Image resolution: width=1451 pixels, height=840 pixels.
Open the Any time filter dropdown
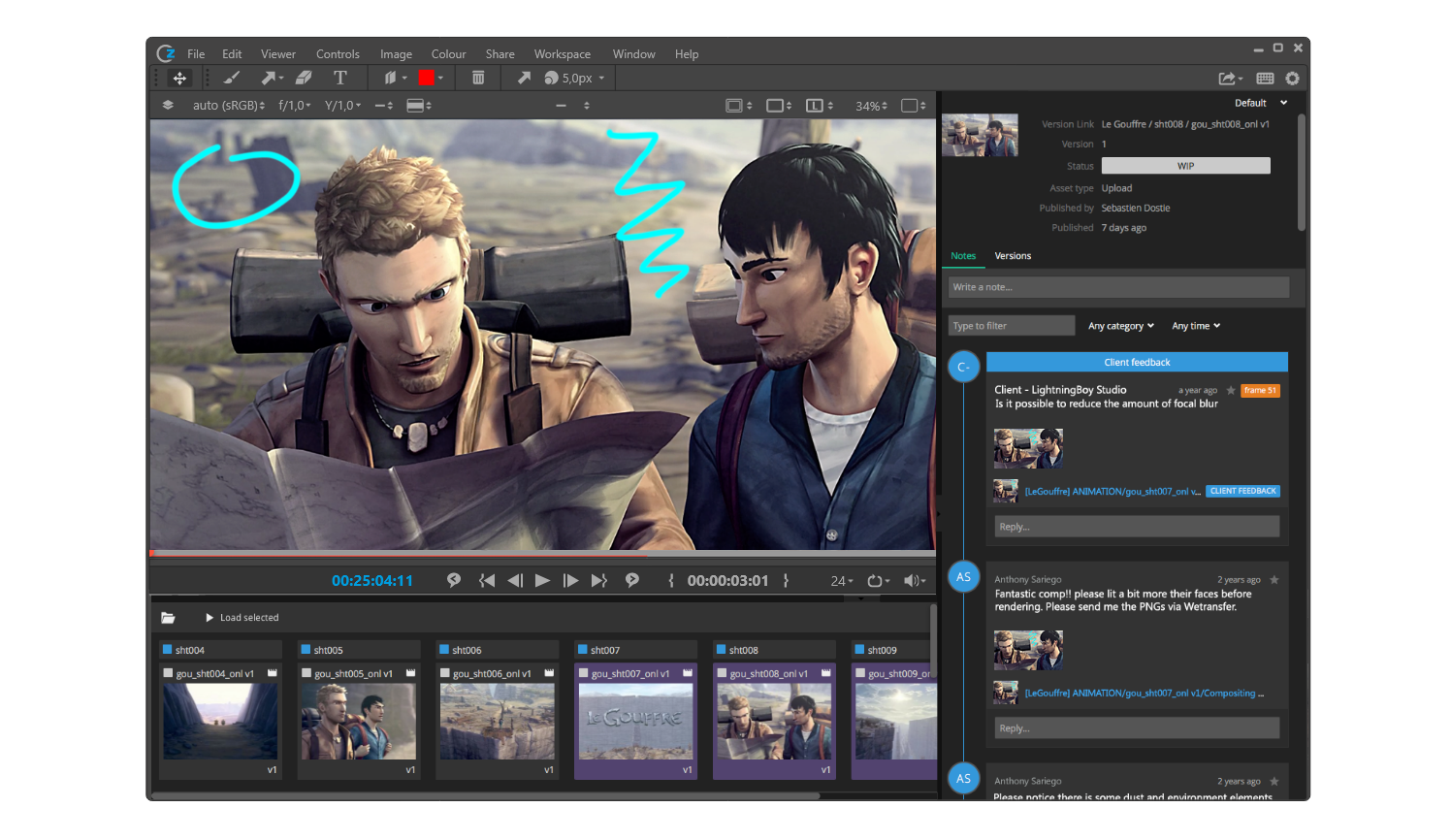click(x=1196, y=326)
